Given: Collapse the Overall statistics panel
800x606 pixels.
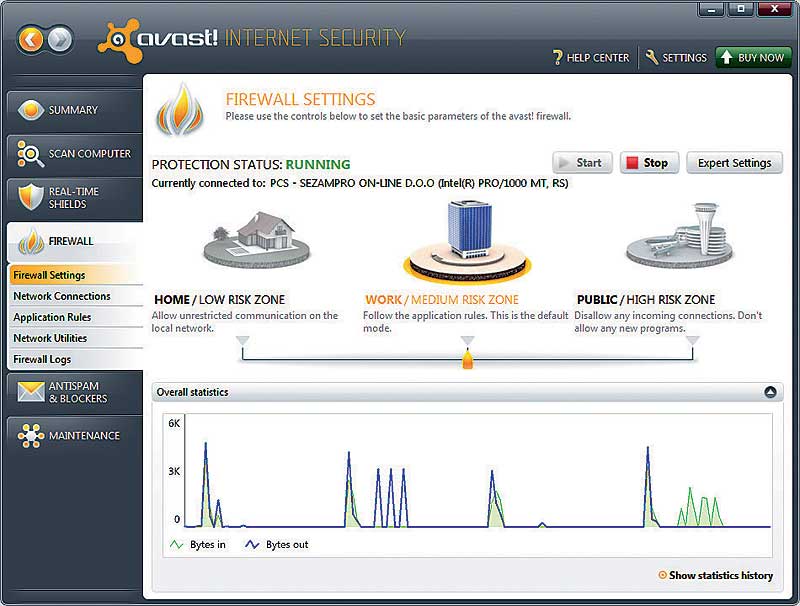Looking at the screenshot, I should (770, 392).
